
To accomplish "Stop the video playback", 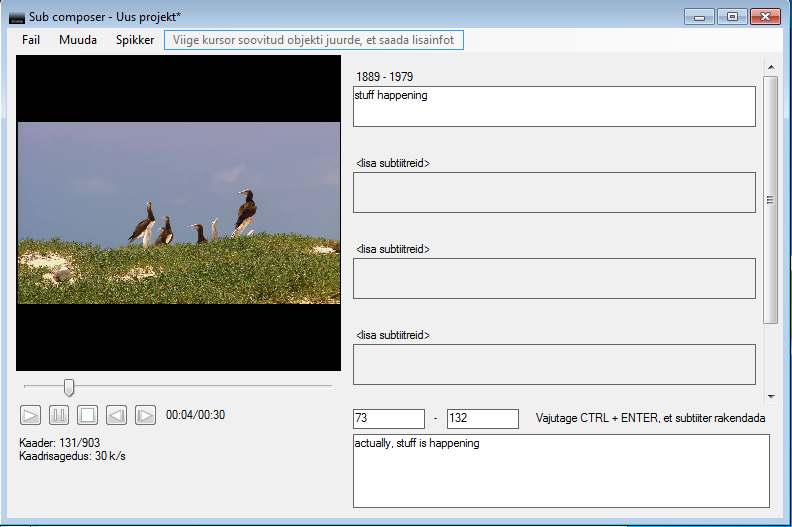I will [x=88, y=414].
